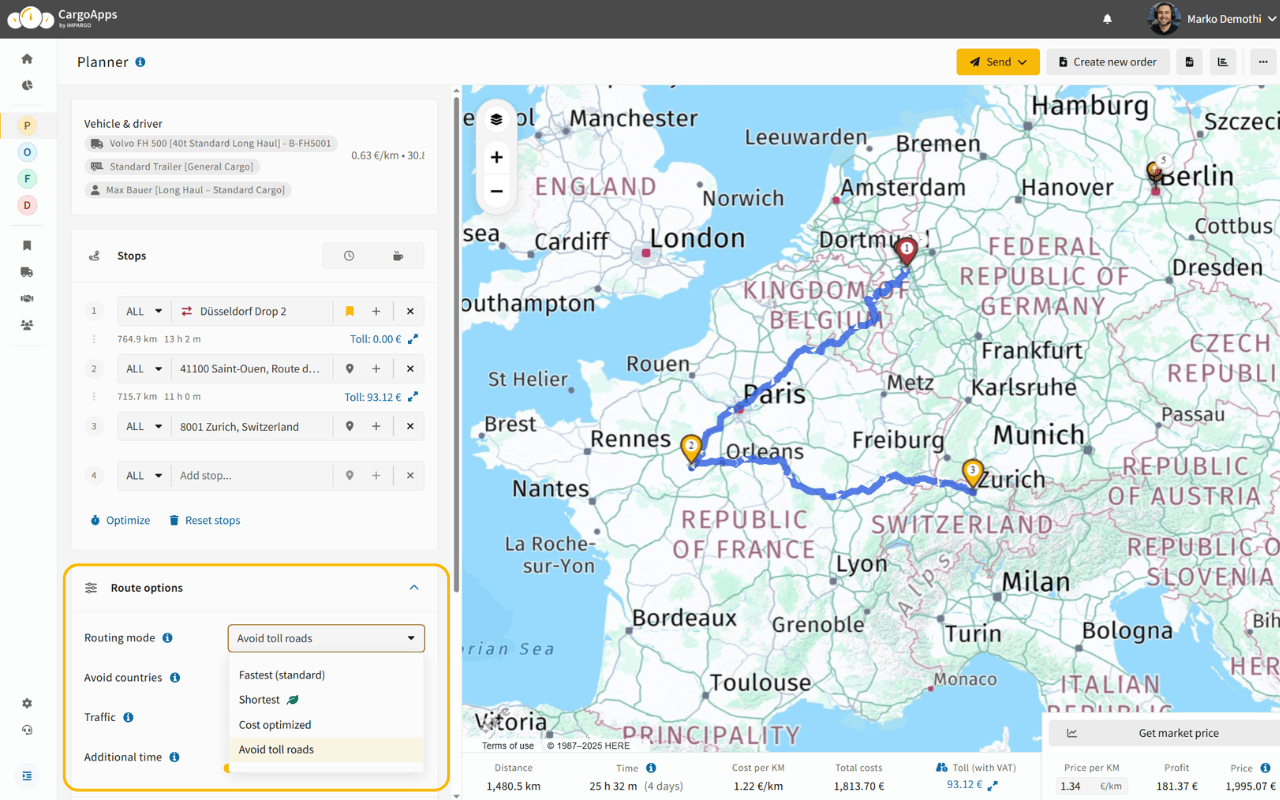Click the Add stop input field

pyautogui.click(x=253, y=476)
